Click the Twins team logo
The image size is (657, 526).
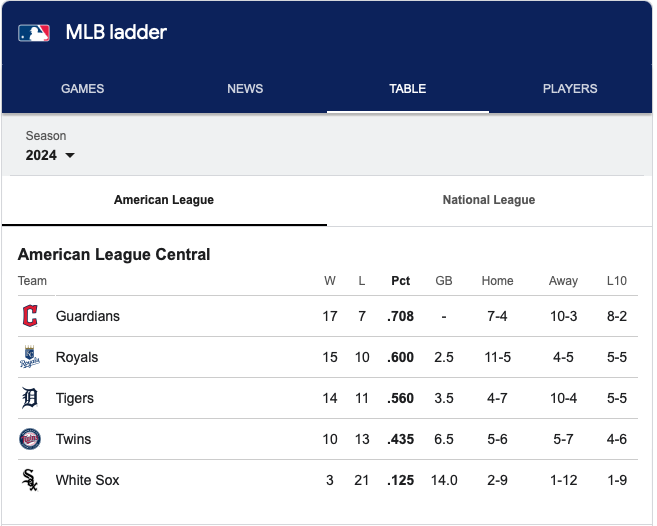pyautogui.click(x=30, y=439)
